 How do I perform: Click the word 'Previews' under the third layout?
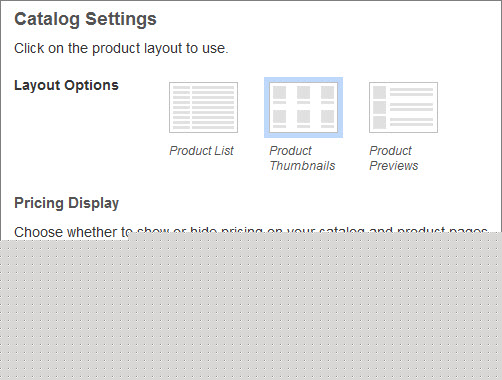click(x=394, y=166)
